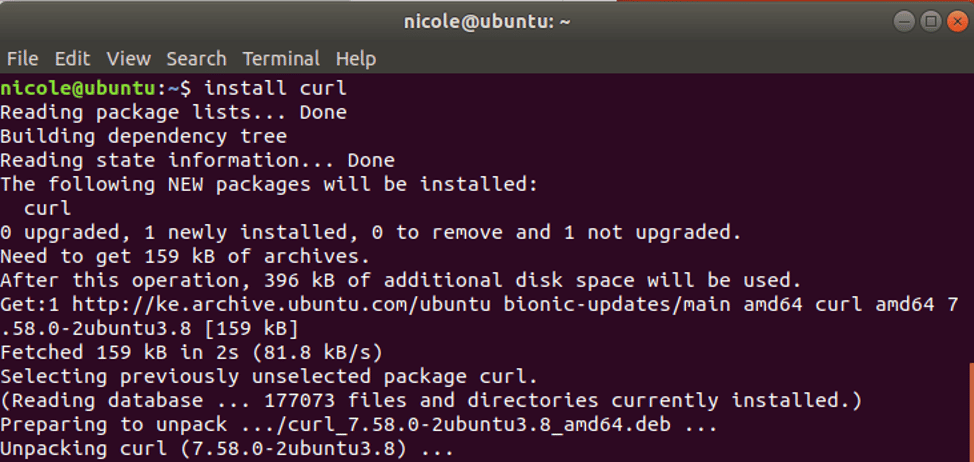Open the File menu
974x462 pixels.
(x=22, y=59)
